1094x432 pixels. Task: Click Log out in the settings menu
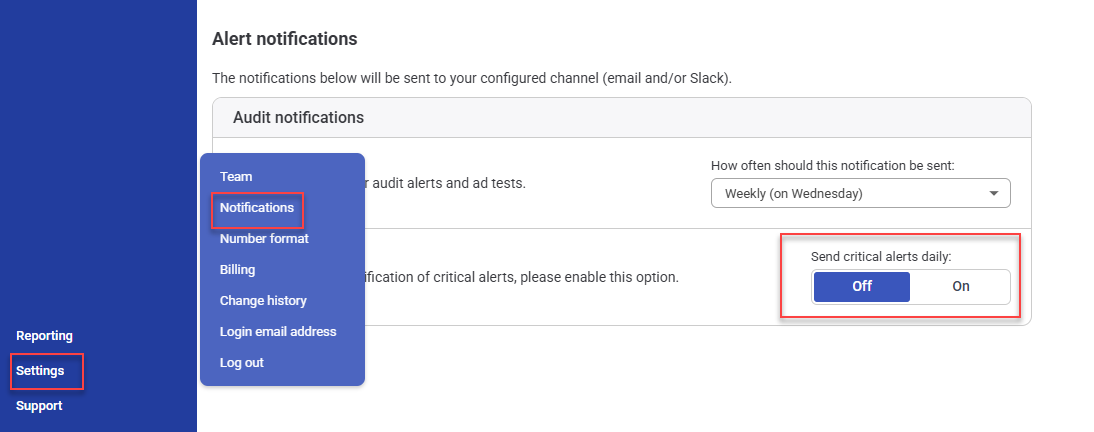[242, 363]
